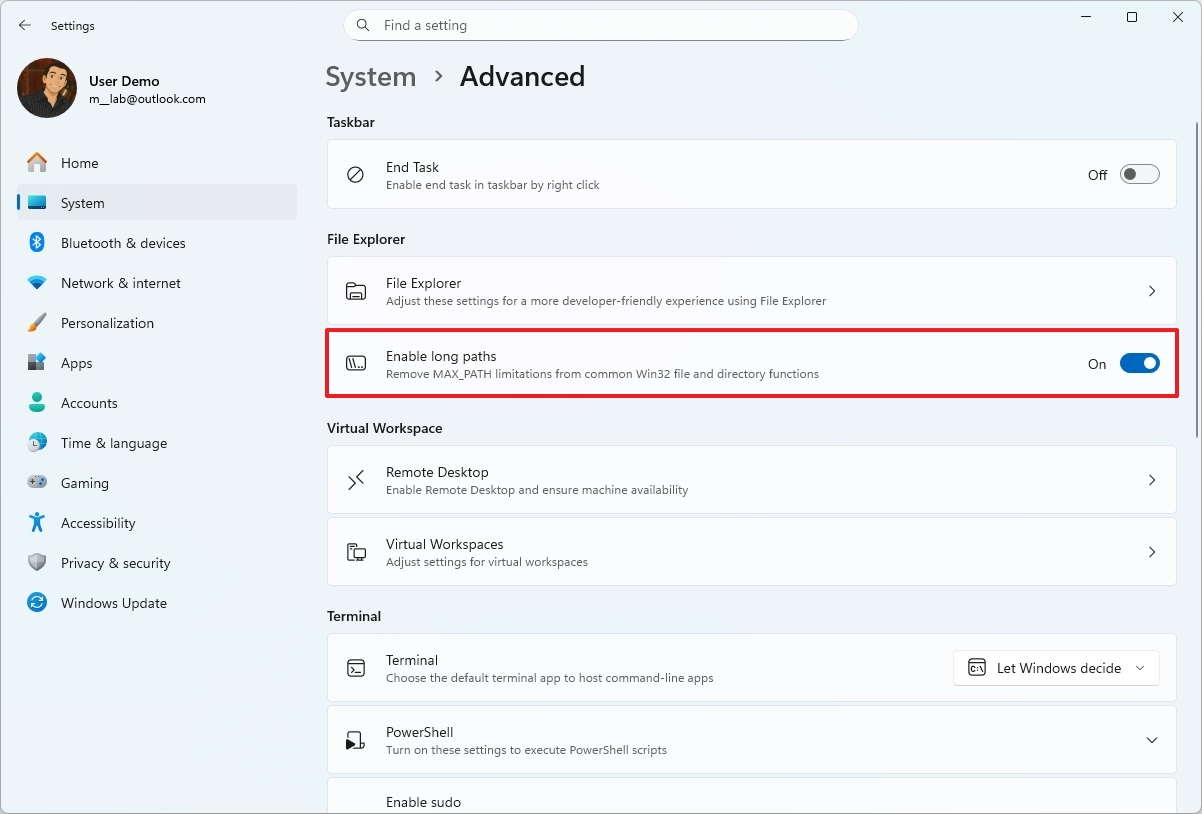Open Privacy & security settings
Screen dimensions: 1202x814
click(x=115, y=562)
